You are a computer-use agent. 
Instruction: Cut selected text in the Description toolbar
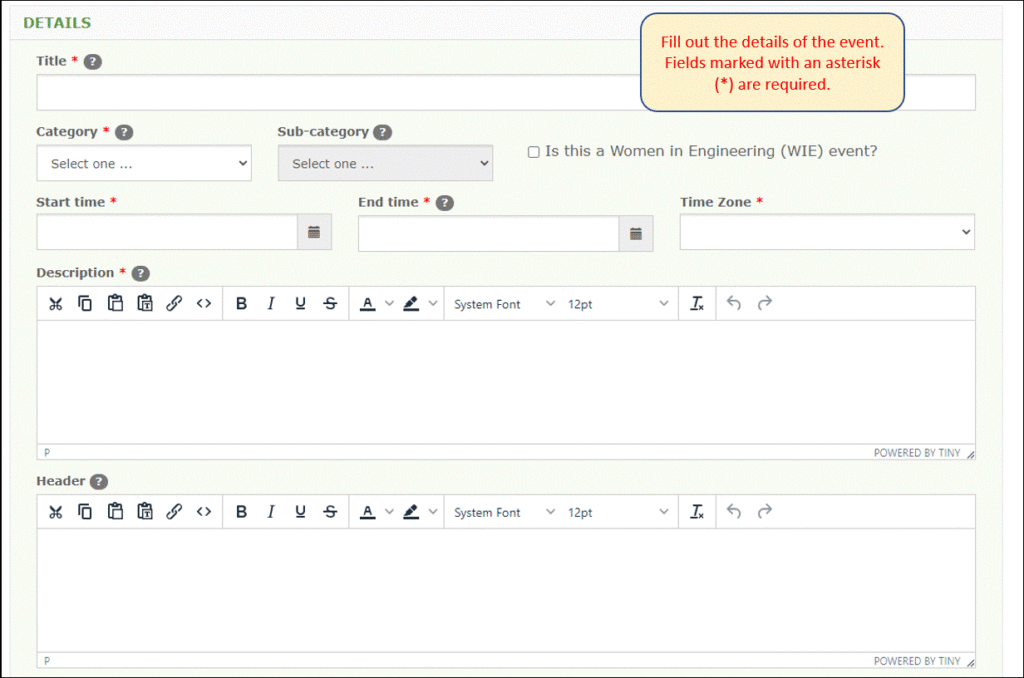pos(56,302)
